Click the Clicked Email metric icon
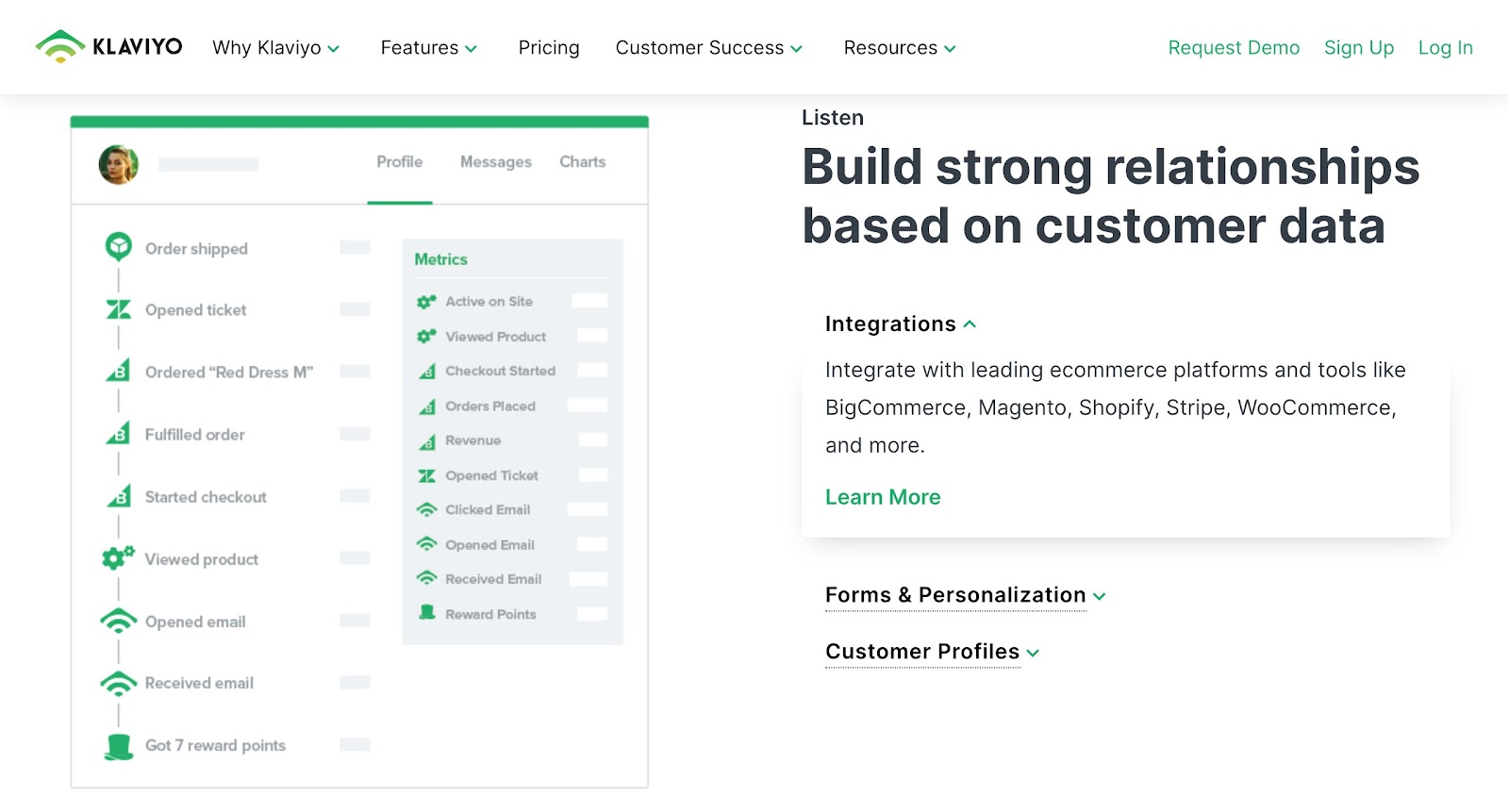This screenshot has width=1509, height=812. 427,509
